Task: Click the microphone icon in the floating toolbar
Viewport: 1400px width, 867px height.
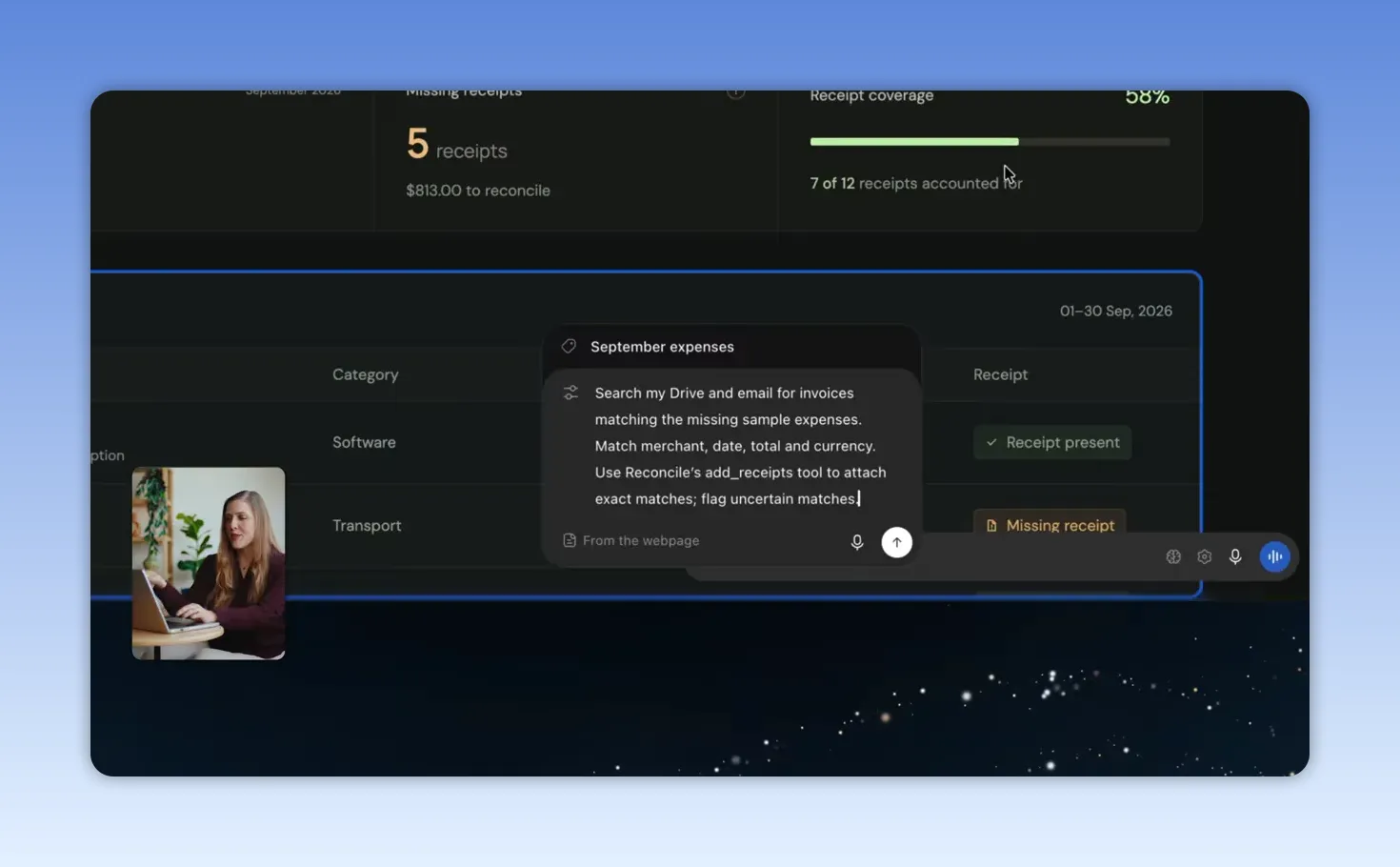Action: click(x=1235, y=556)
